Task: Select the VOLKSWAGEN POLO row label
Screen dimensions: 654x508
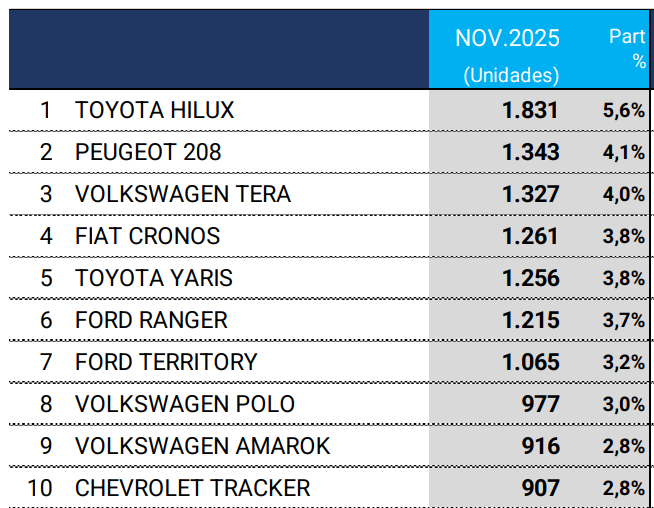Action: coord(185,404)
